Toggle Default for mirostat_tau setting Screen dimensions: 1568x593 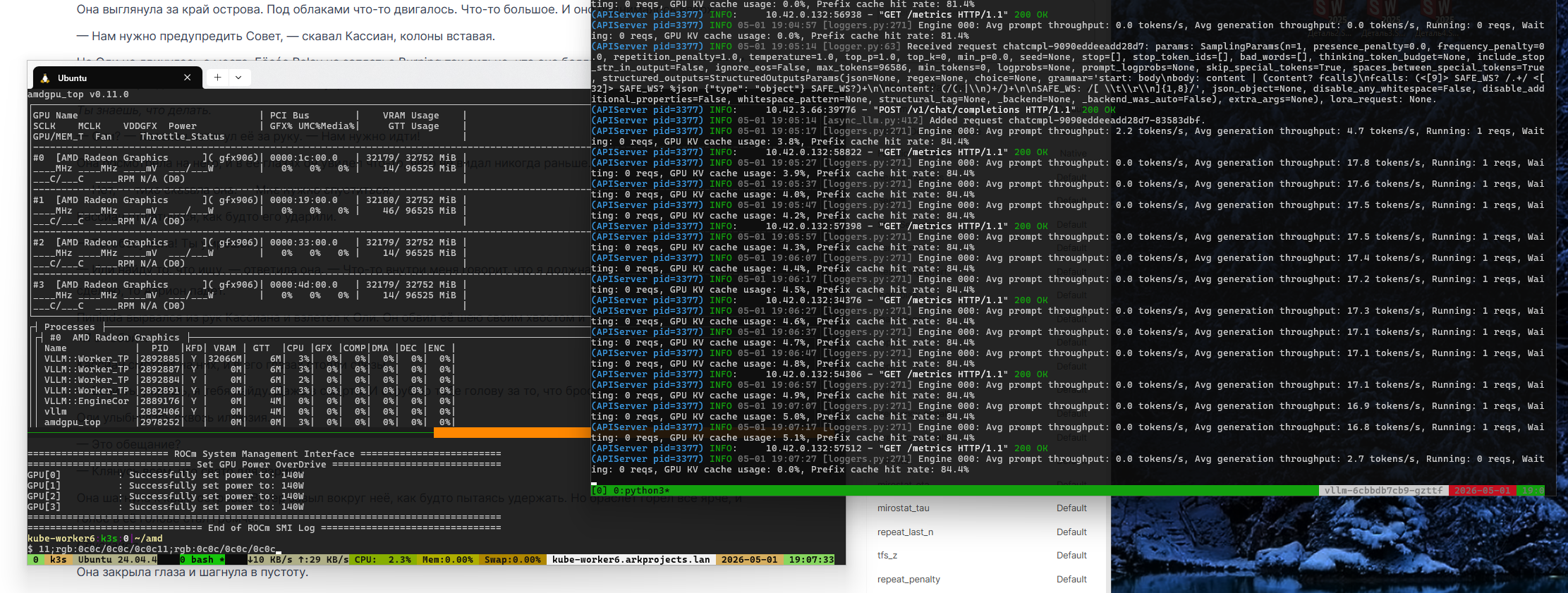(1071, 508)
